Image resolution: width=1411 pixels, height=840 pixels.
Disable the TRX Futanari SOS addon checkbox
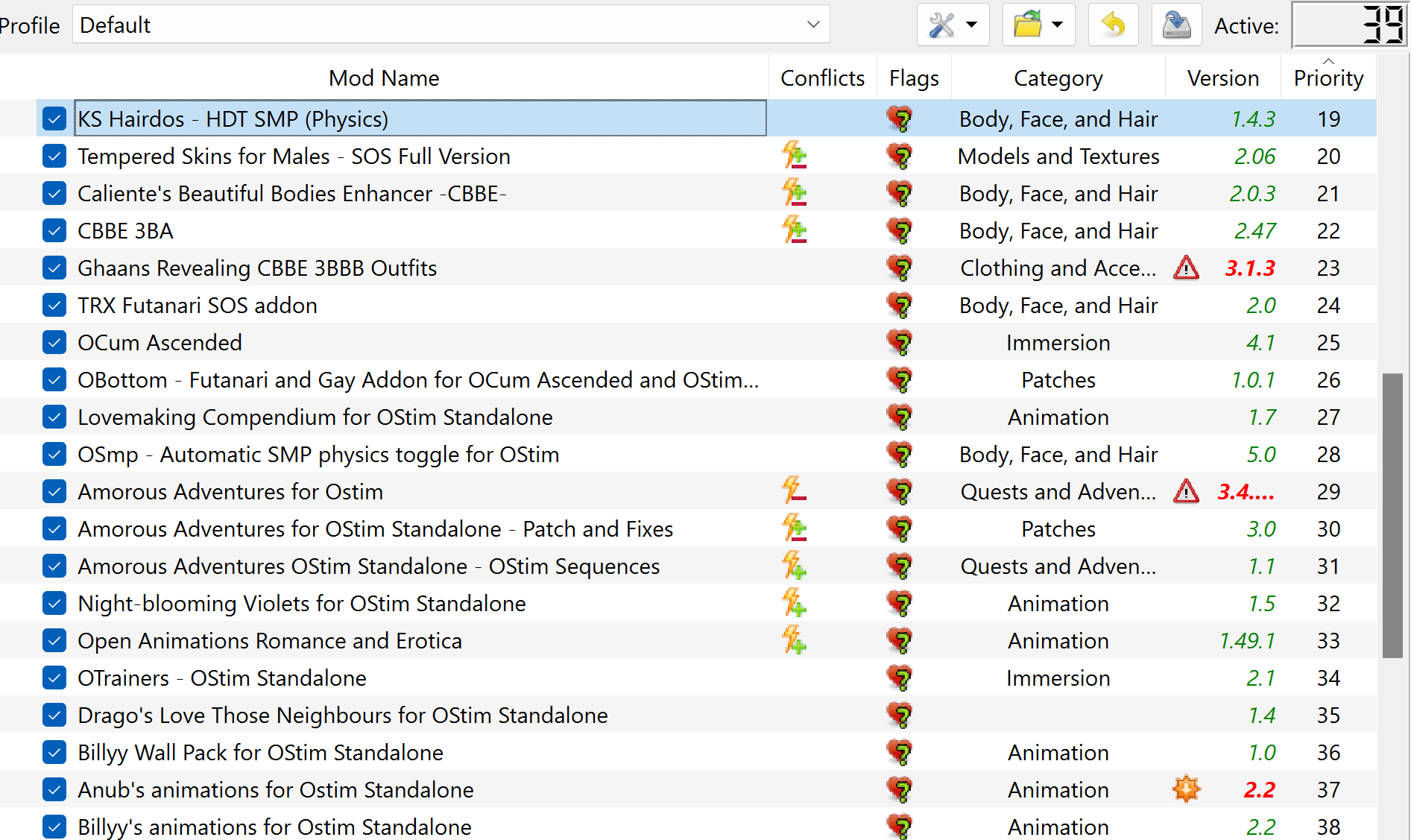point(54,305)
